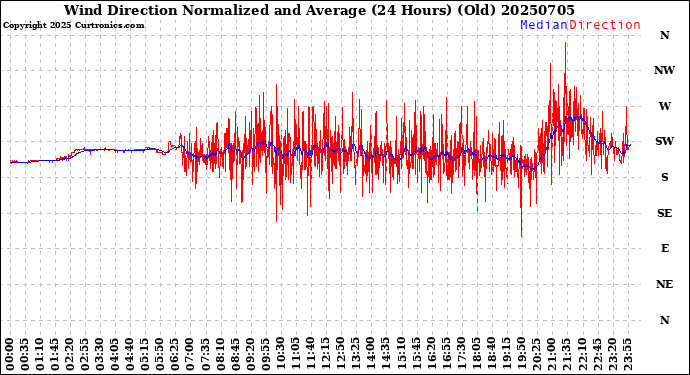
Task: Click the 19:15 time label
Action: tap(506, 354)
